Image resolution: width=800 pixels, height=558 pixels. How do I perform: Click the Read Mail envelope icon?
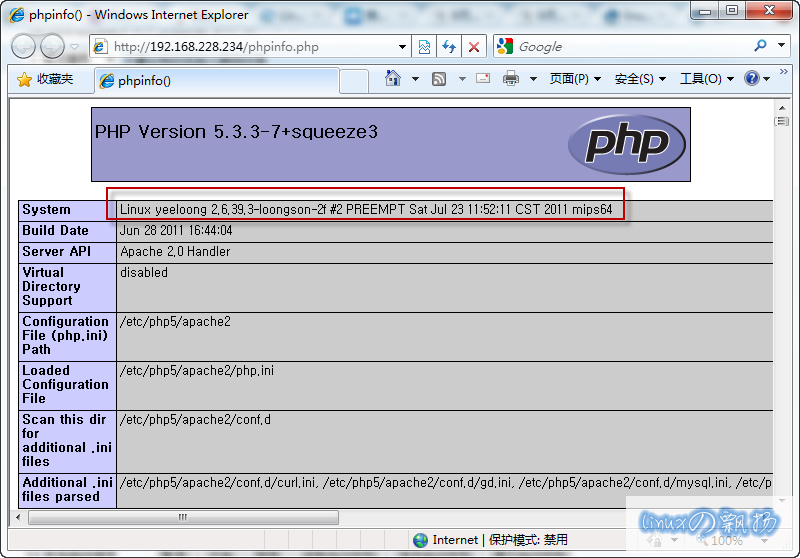(x=483, y=79)
